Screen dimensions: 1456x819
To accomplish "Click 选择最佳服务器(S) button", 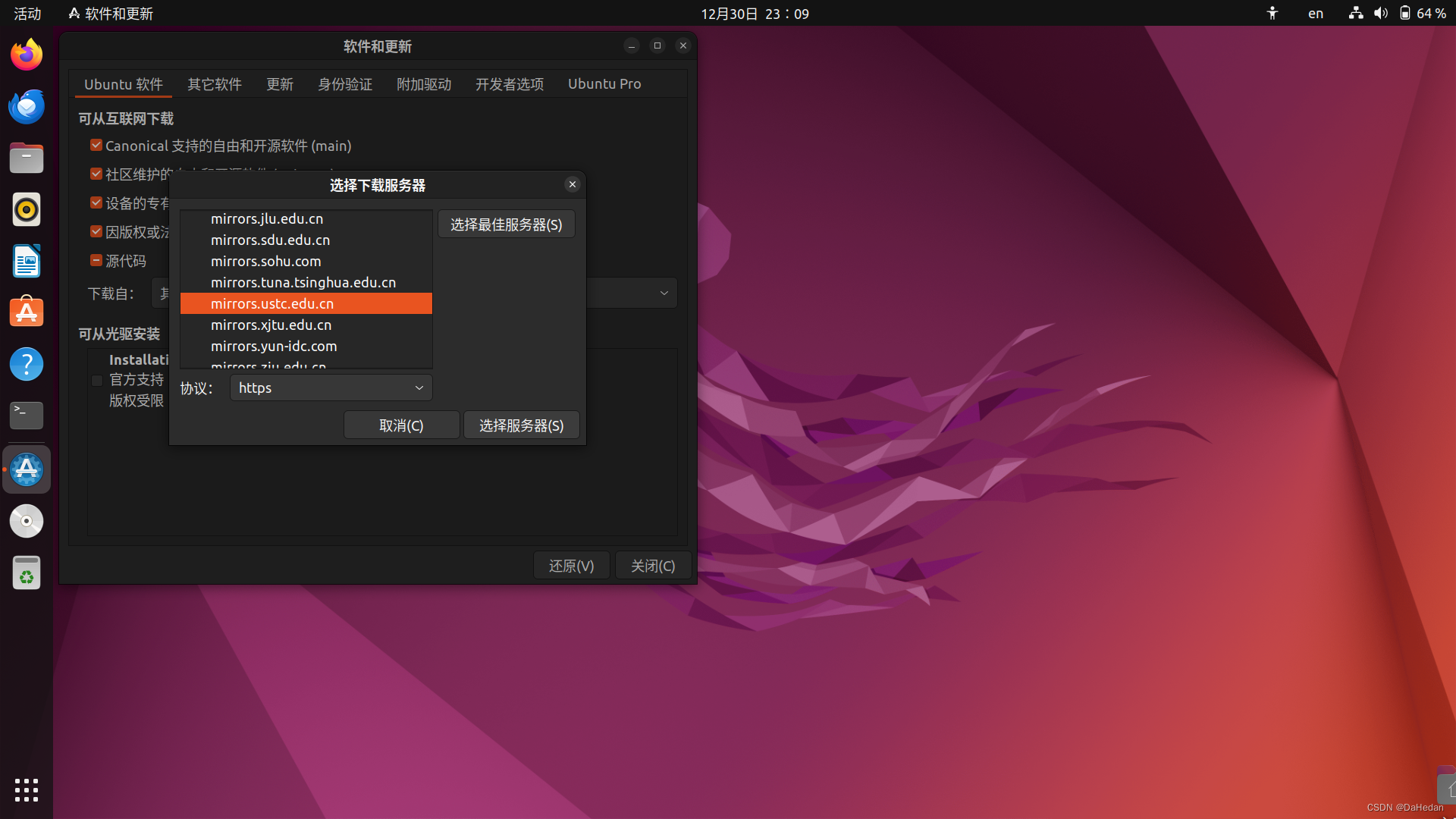I will pyautogui.click(x=506, y=224).
